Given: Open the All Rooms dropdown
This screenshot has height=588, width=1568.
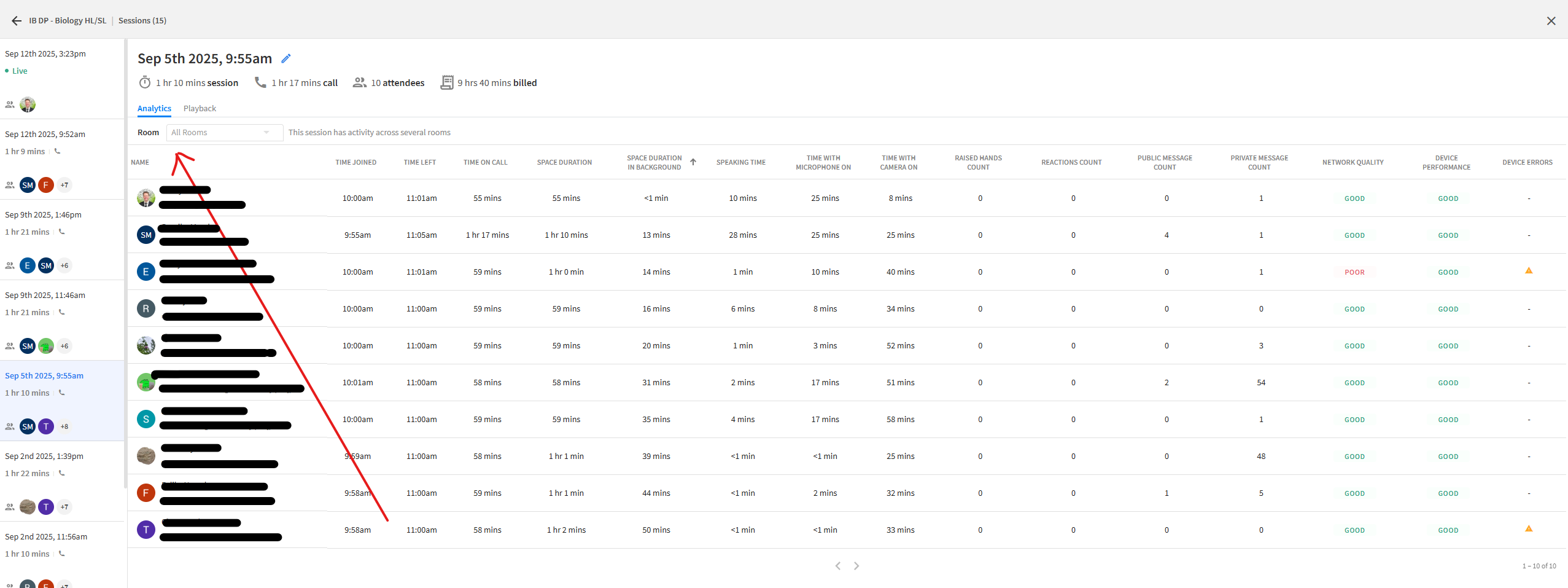Looking at the screenshot, I should (x=224, y=133).
